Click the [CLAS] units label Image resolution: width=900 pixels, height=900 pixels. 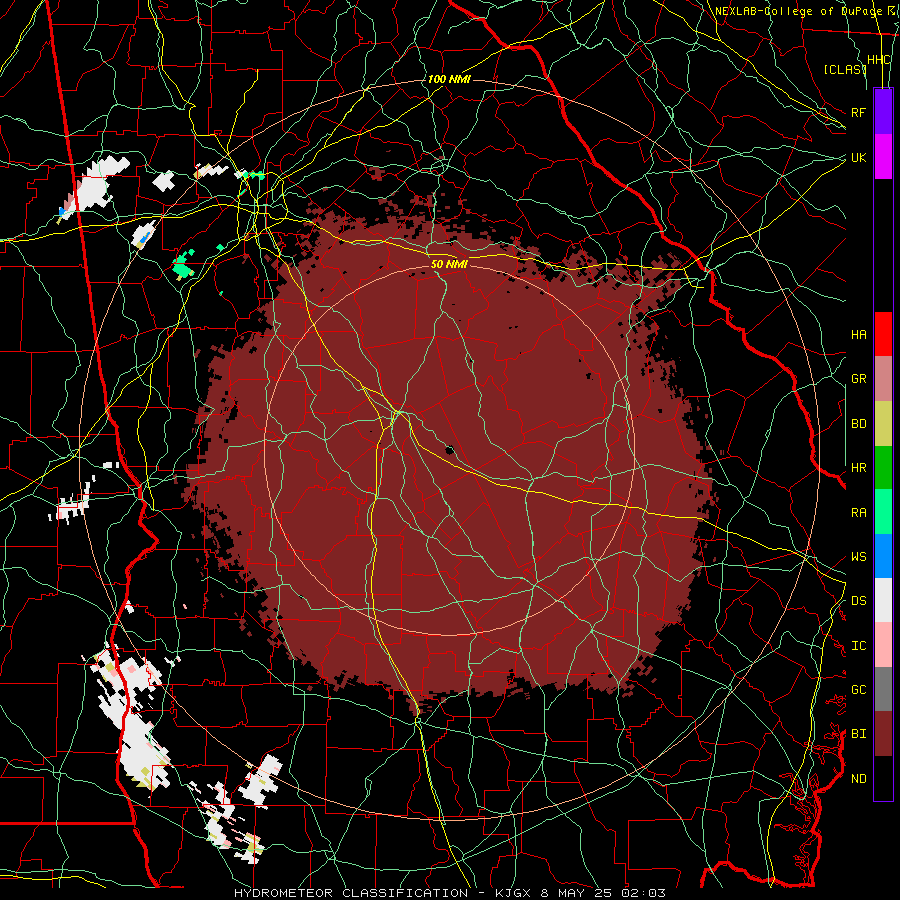point(844,69)
